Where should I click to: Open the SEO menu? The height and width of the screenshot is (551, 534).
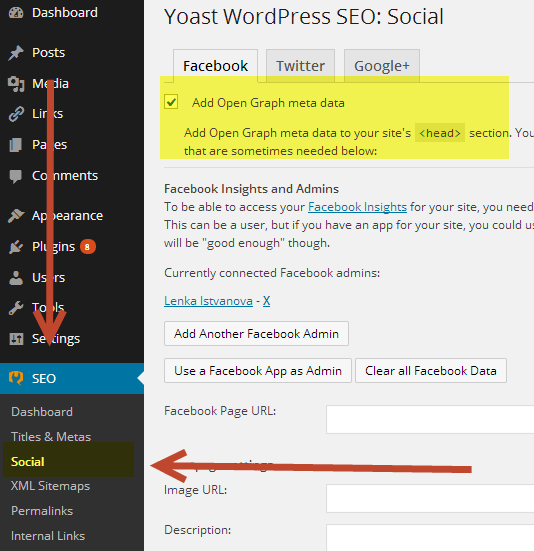[x=72, y=378]
